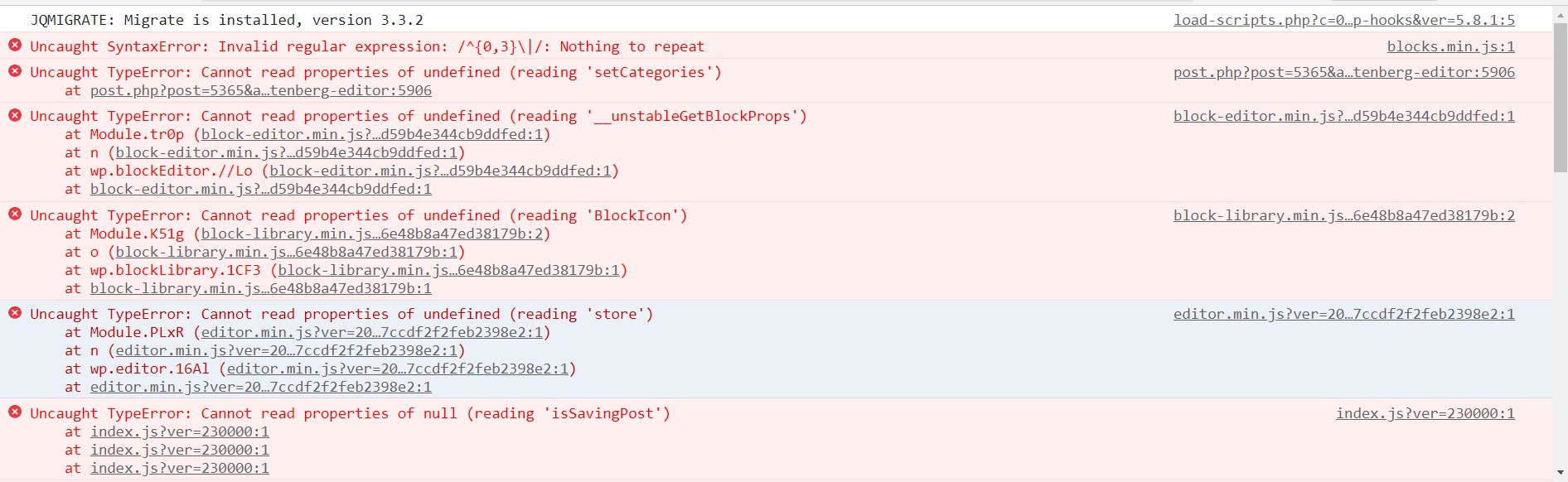This screenshot has width=1568, height=482.
Task: Open the blocks.min.js:1 source link
Action: point(1450,46)
